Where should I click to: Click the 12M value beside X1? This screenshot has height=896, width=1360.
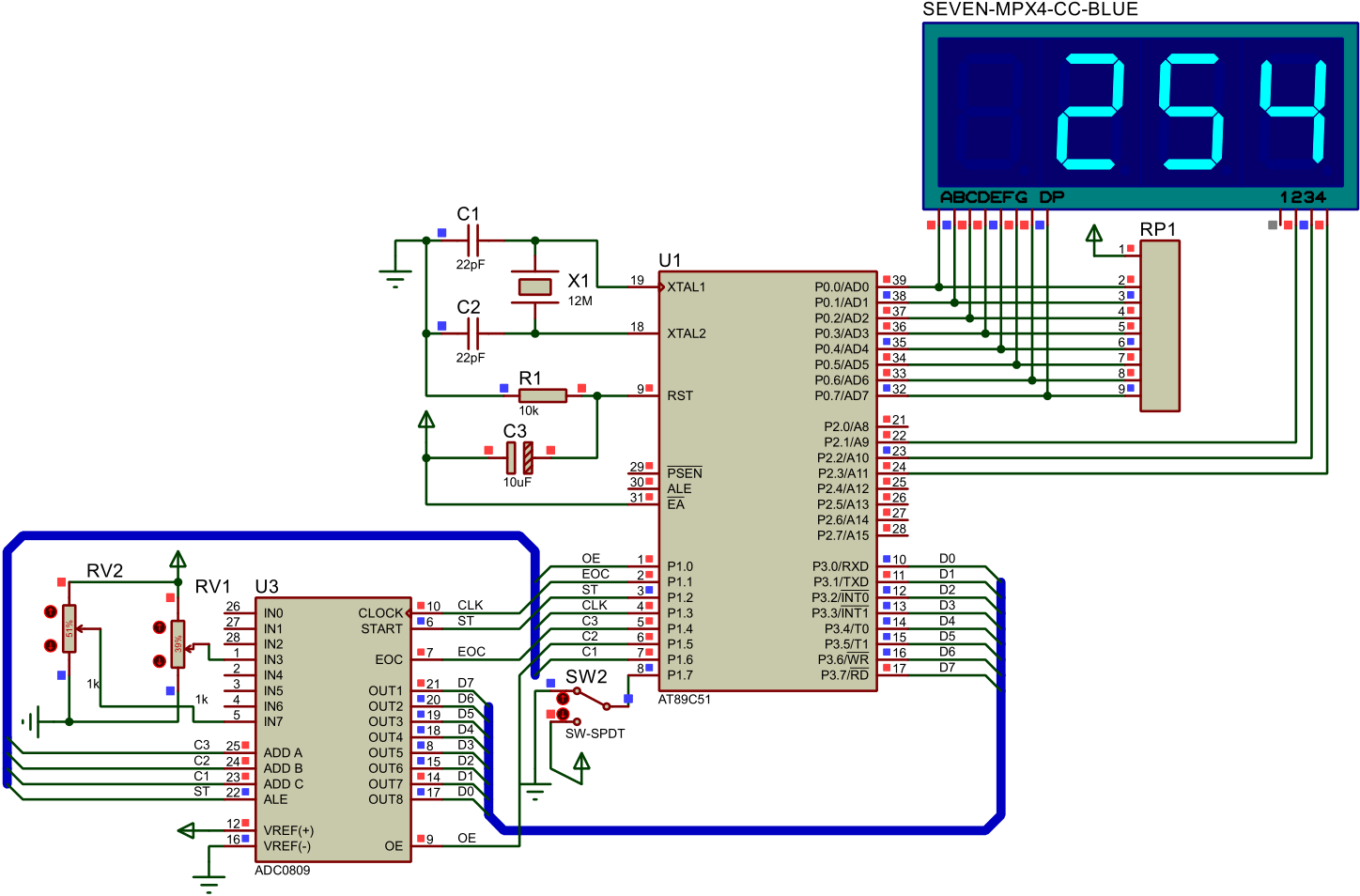(580, 301)
